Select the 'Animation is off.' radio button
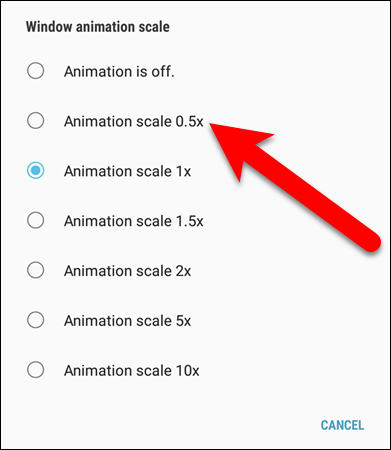 35,71
